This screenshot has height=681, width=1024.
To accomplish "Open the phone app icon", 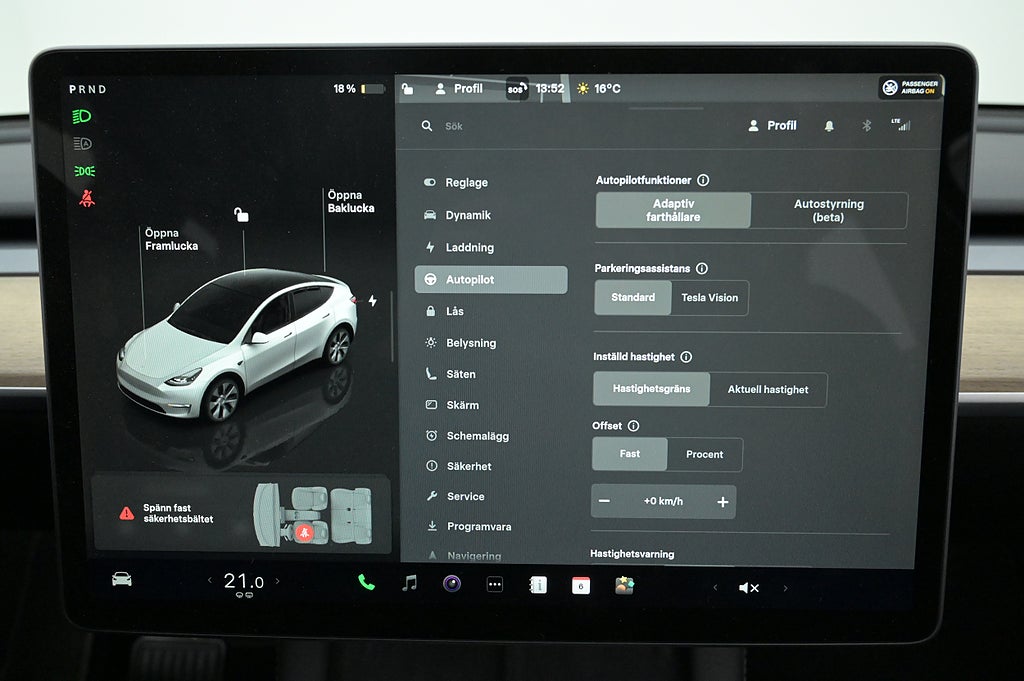I will 367,583.
